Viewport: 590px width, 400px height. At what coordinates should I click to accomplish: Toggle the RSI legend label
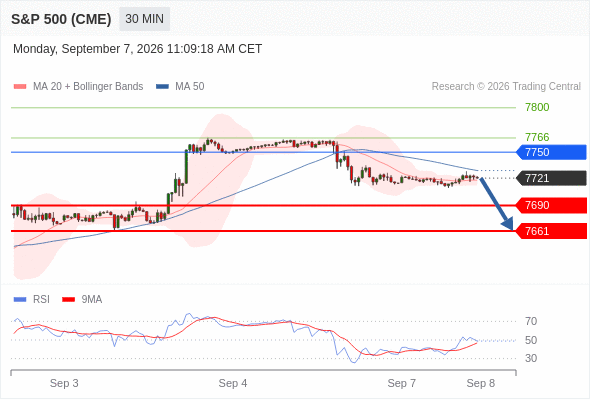coord(41,300)
